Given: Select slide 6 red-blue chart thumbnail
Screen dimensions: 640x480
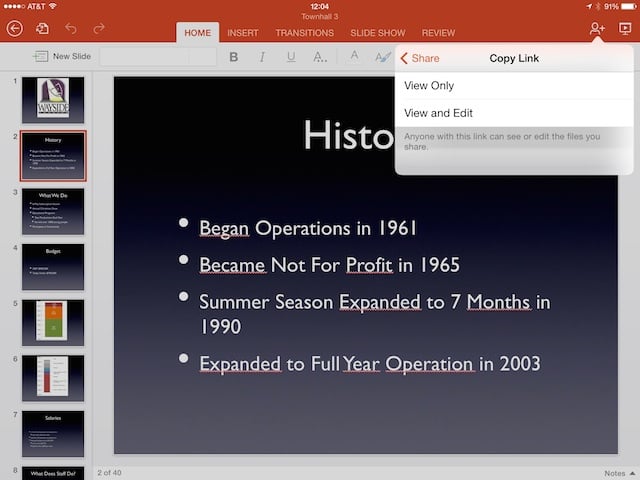Looking at the screenshot, I should coord(53,378).
